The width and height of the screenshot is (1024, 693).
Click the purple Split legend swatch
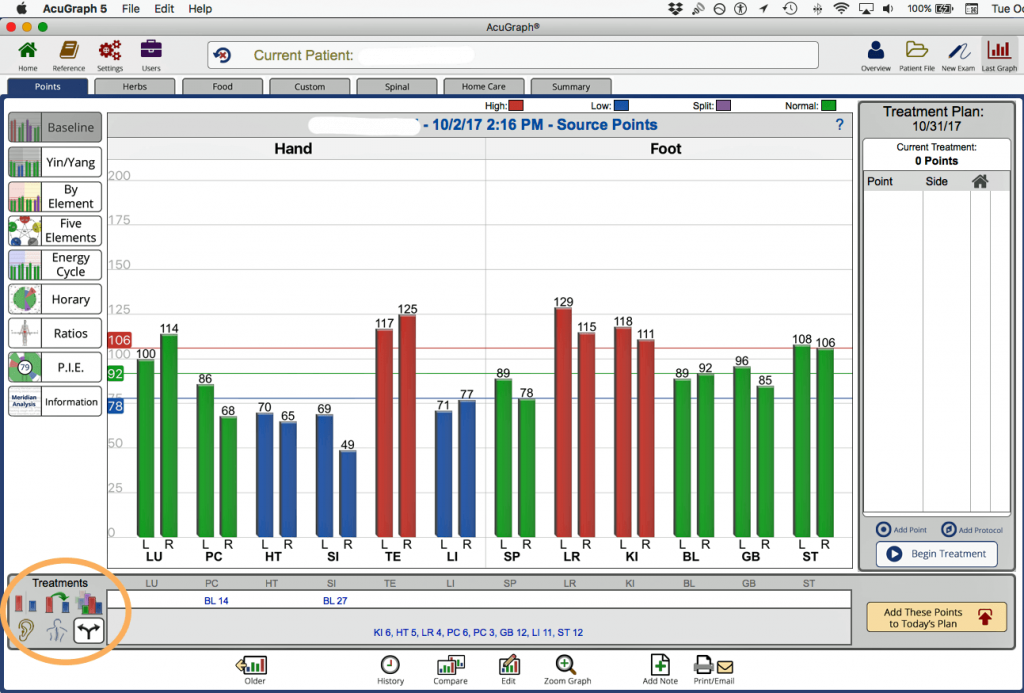(x=723, y=106)
